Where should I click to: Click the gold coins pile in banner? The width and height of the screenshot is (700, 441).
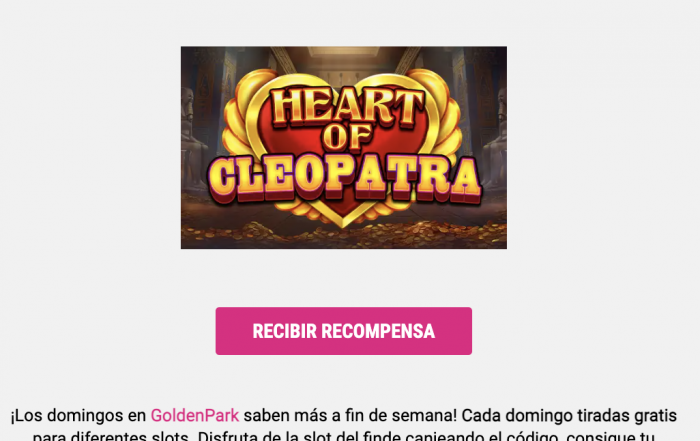pyautogui.click(x=344, y=233)
